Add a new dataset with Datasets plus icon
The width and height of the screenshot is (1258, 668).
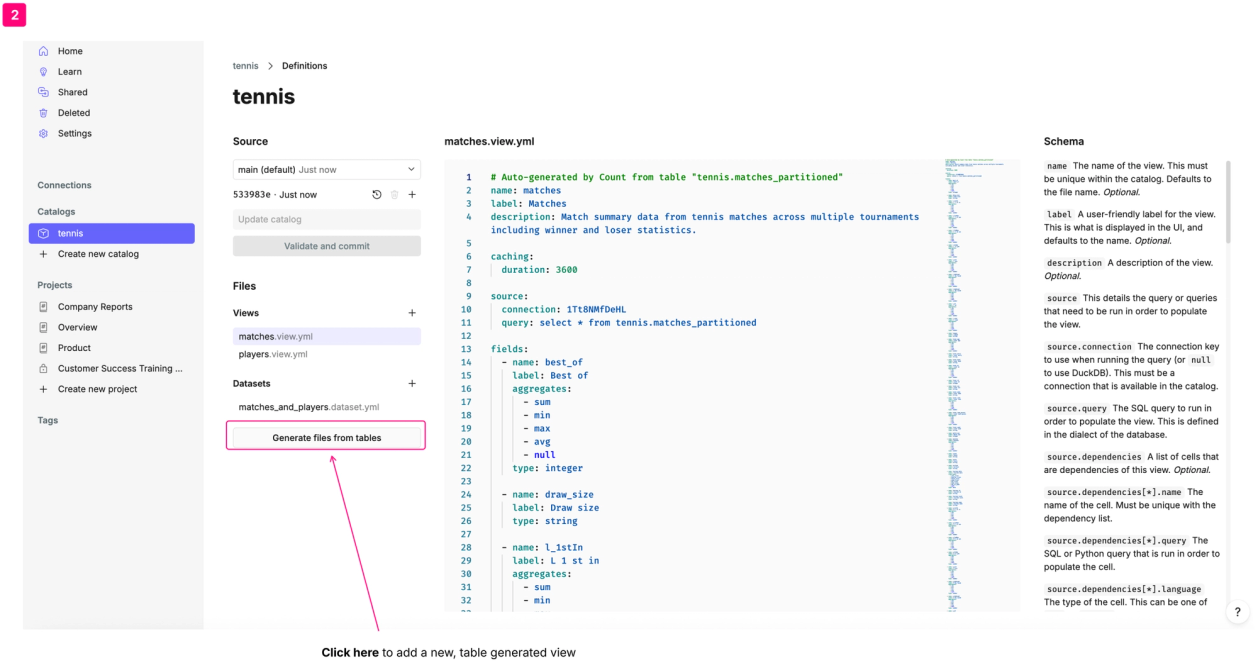click(412, 383)
